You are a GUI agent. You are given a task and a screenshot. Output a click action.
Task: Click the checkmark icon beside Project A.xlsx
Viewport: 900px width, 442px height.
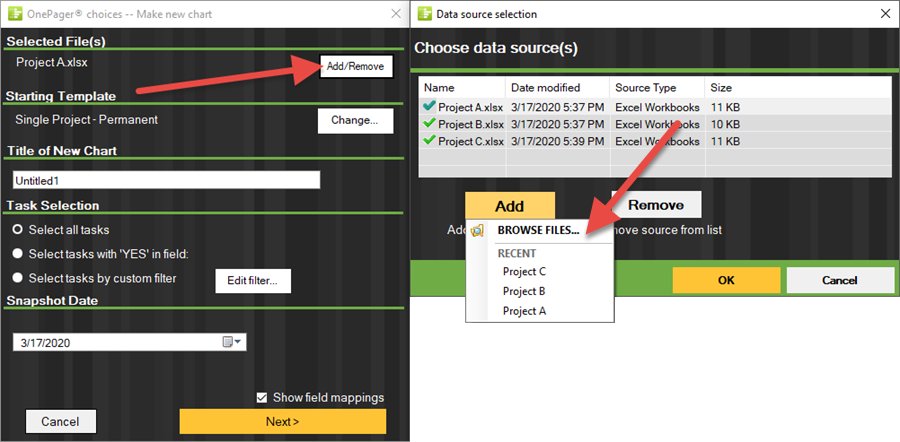click(x=429, y=106)
